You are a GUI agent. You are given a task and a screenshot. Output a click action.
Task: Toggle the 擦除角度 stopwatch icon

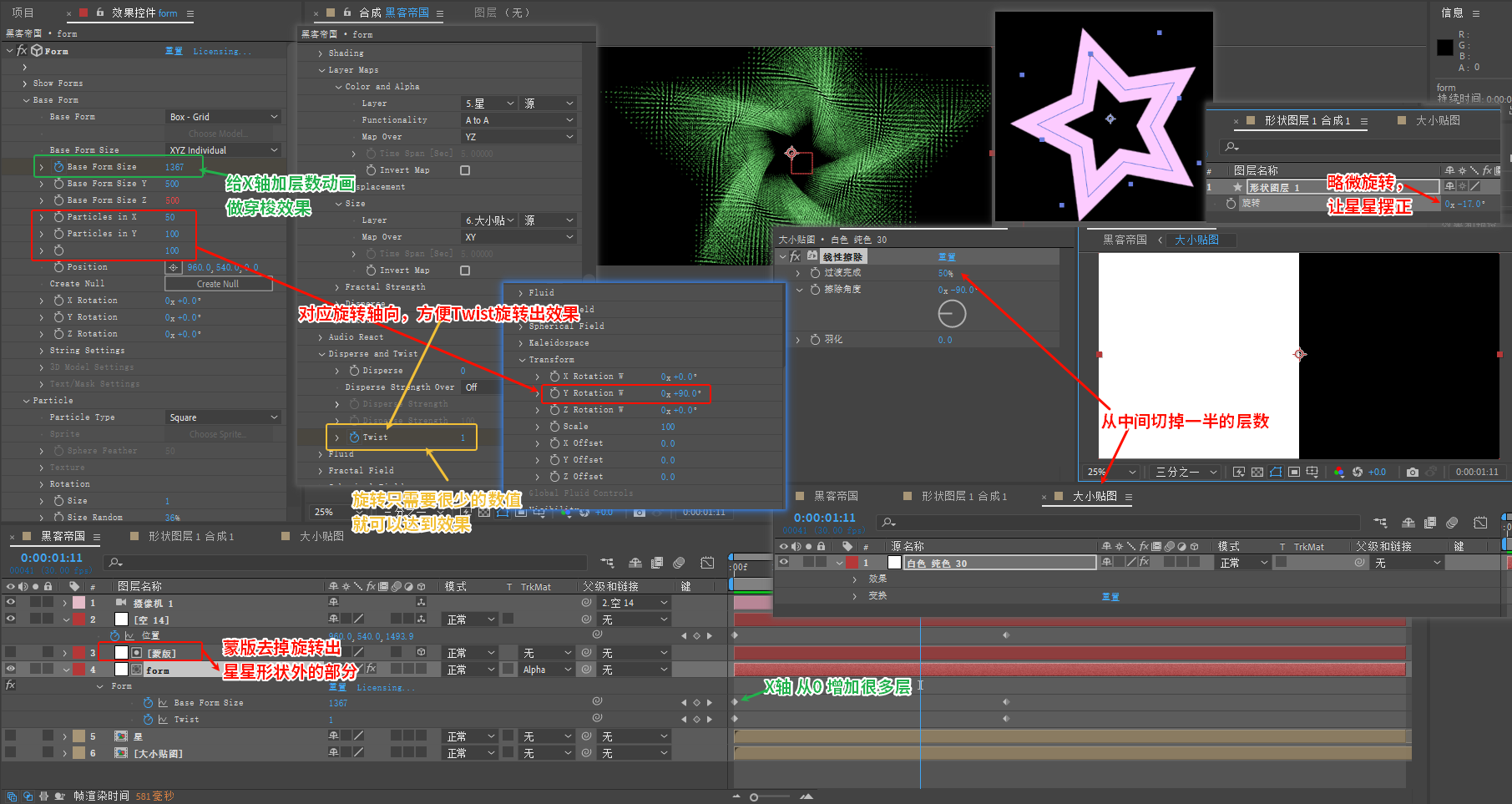click(x=815, y=290)
